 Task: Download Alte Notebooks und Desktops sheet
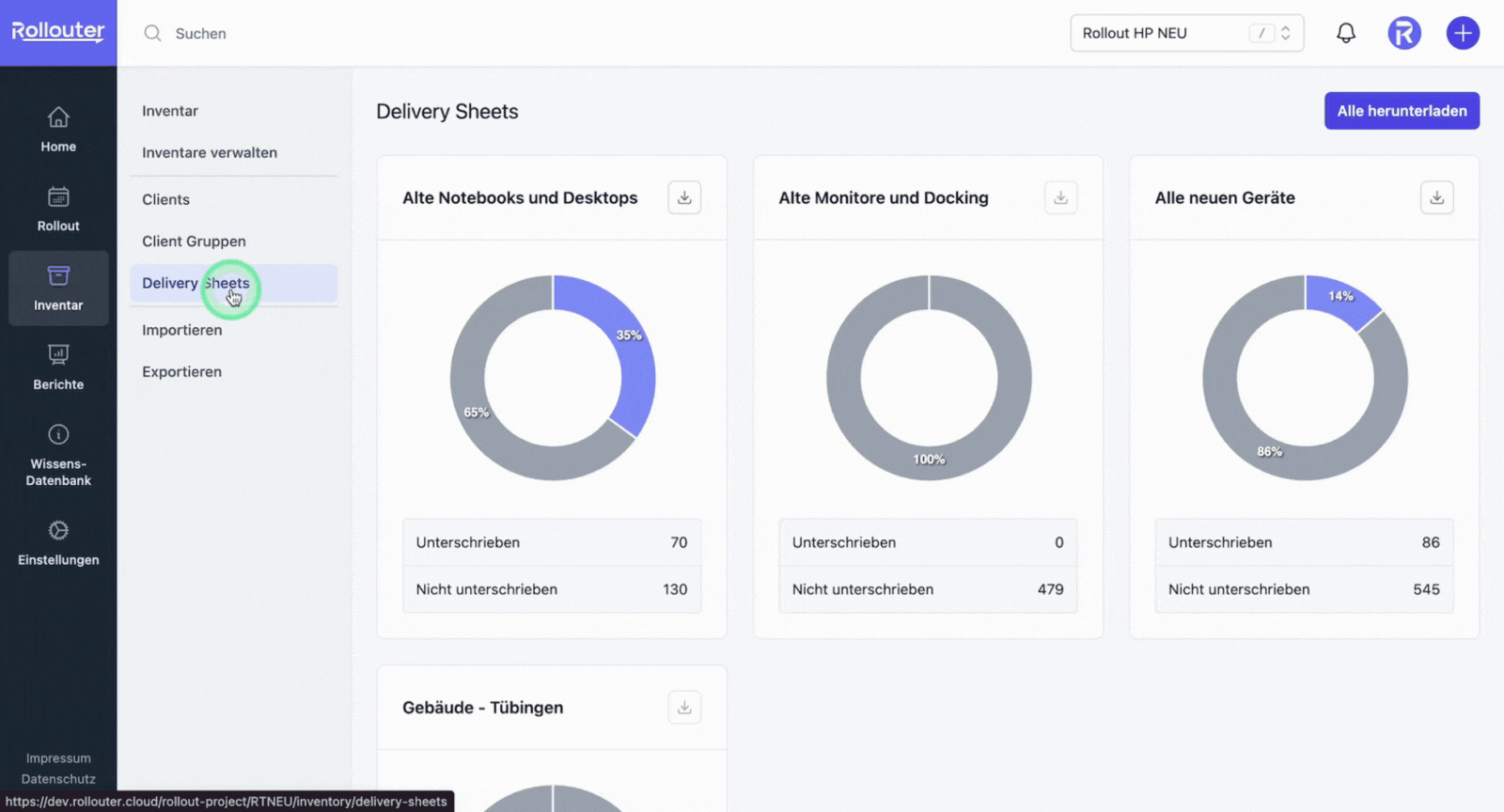pos(684,197)
